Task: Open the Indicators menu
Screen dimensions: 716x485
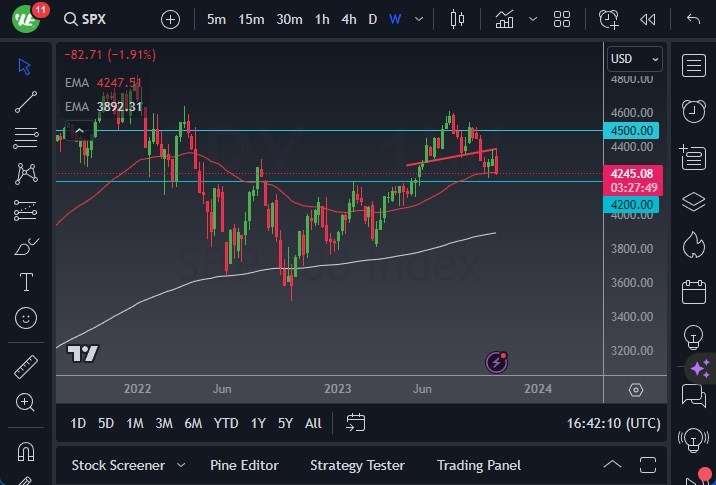Action: [505, 20]
